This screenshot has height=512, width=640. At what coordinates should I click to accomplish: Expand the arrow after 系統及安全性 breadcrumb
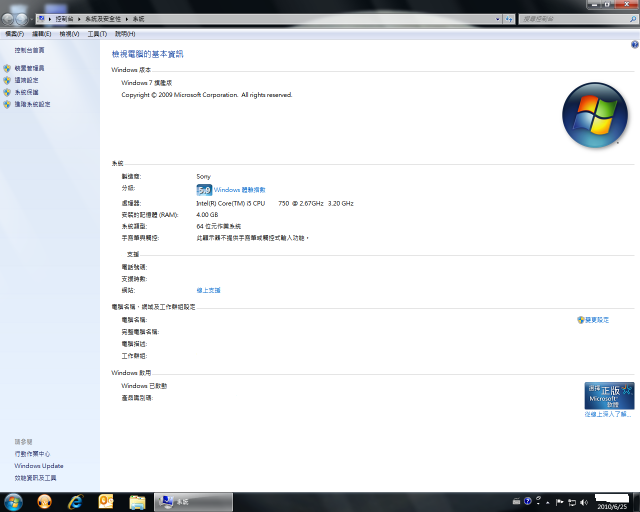tap(127, 19)
